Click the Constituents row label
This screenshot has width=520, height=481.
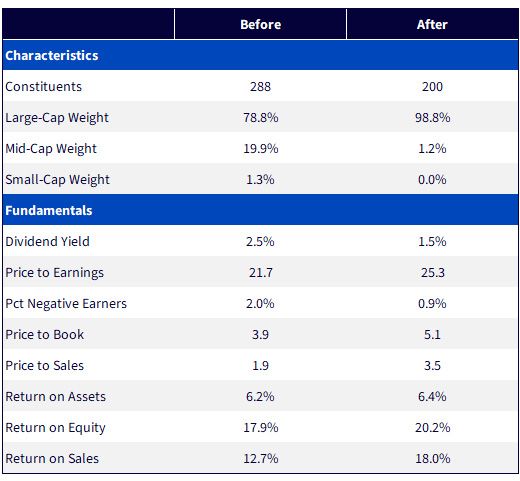point(43,86)
